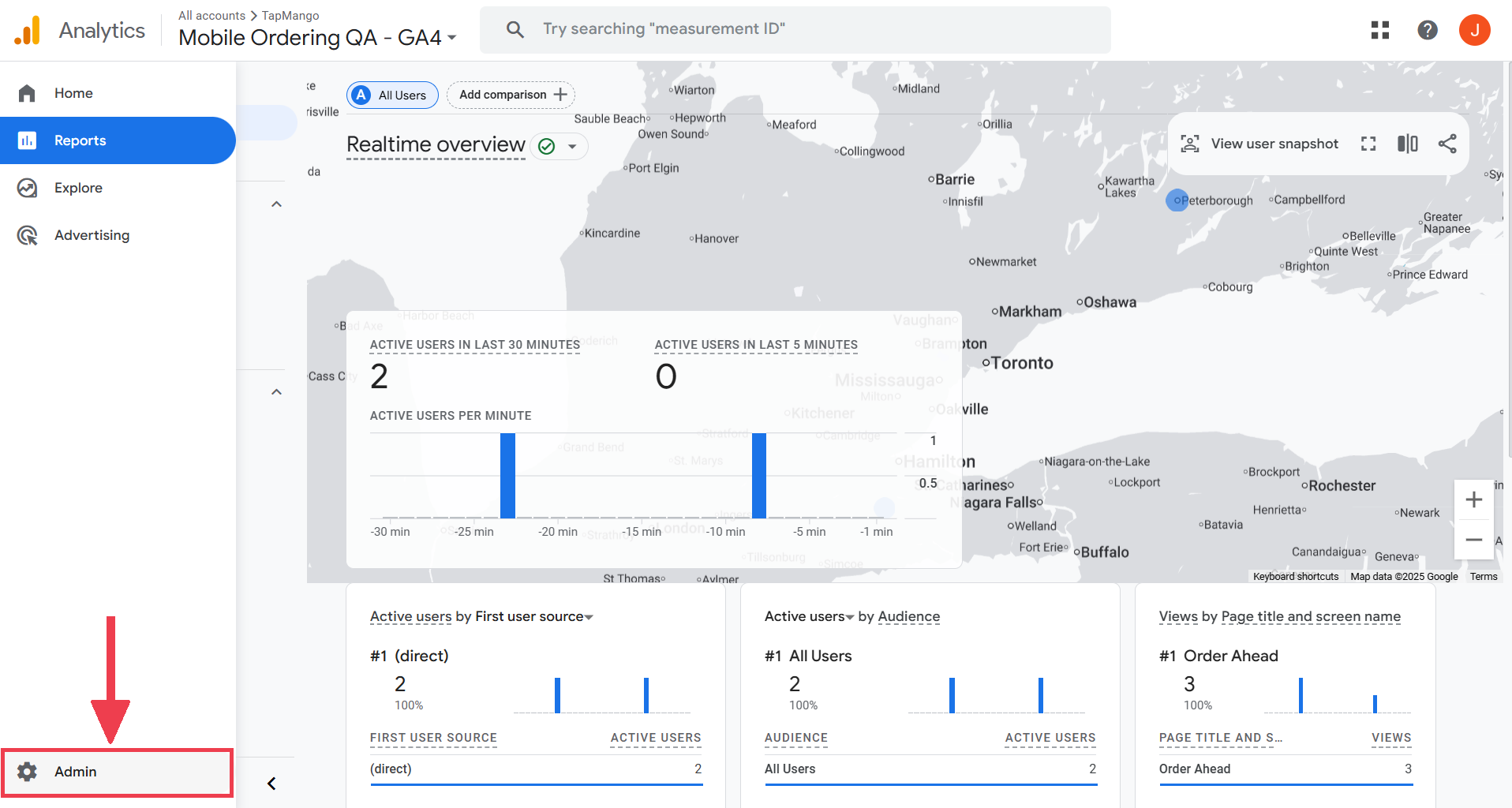Click the Add comparison button

click(511, 95)
